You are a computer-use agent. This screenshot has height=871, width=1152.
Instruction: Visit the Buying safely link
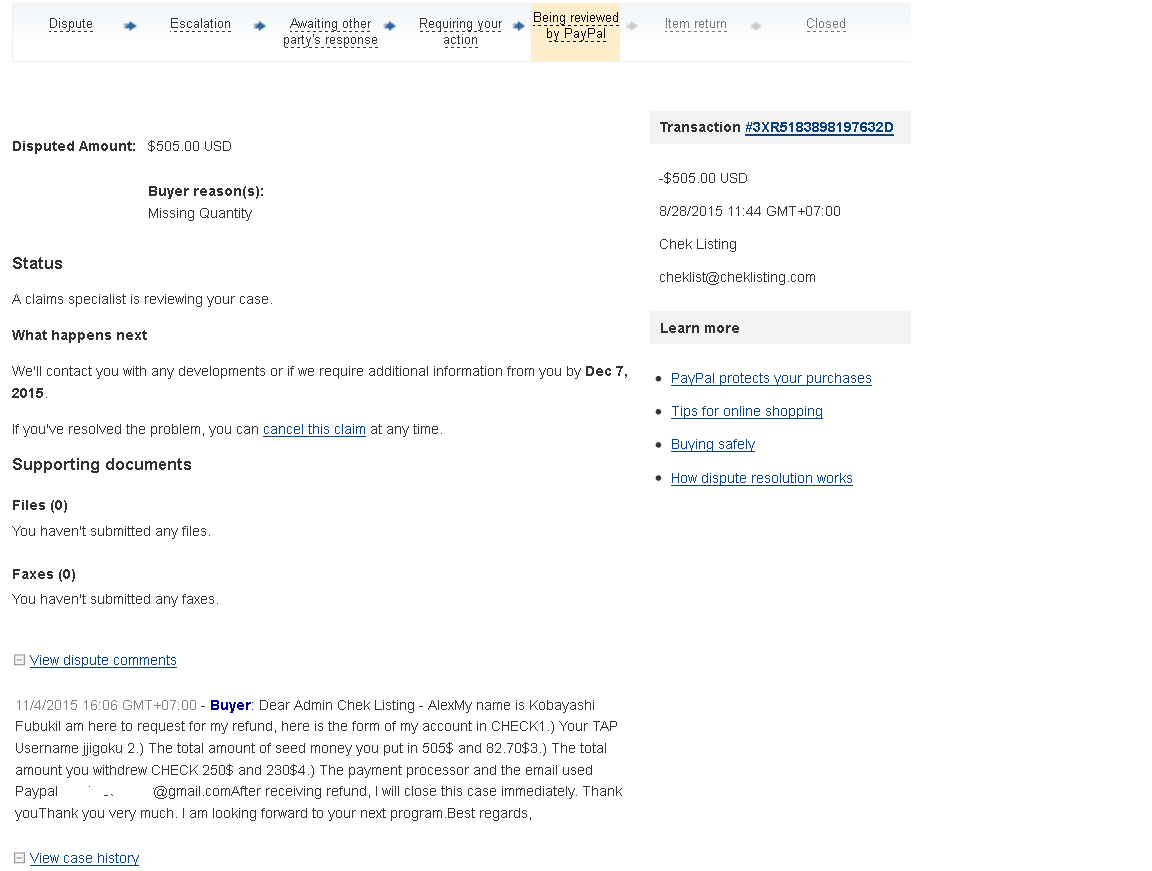[x=713, y=444]
